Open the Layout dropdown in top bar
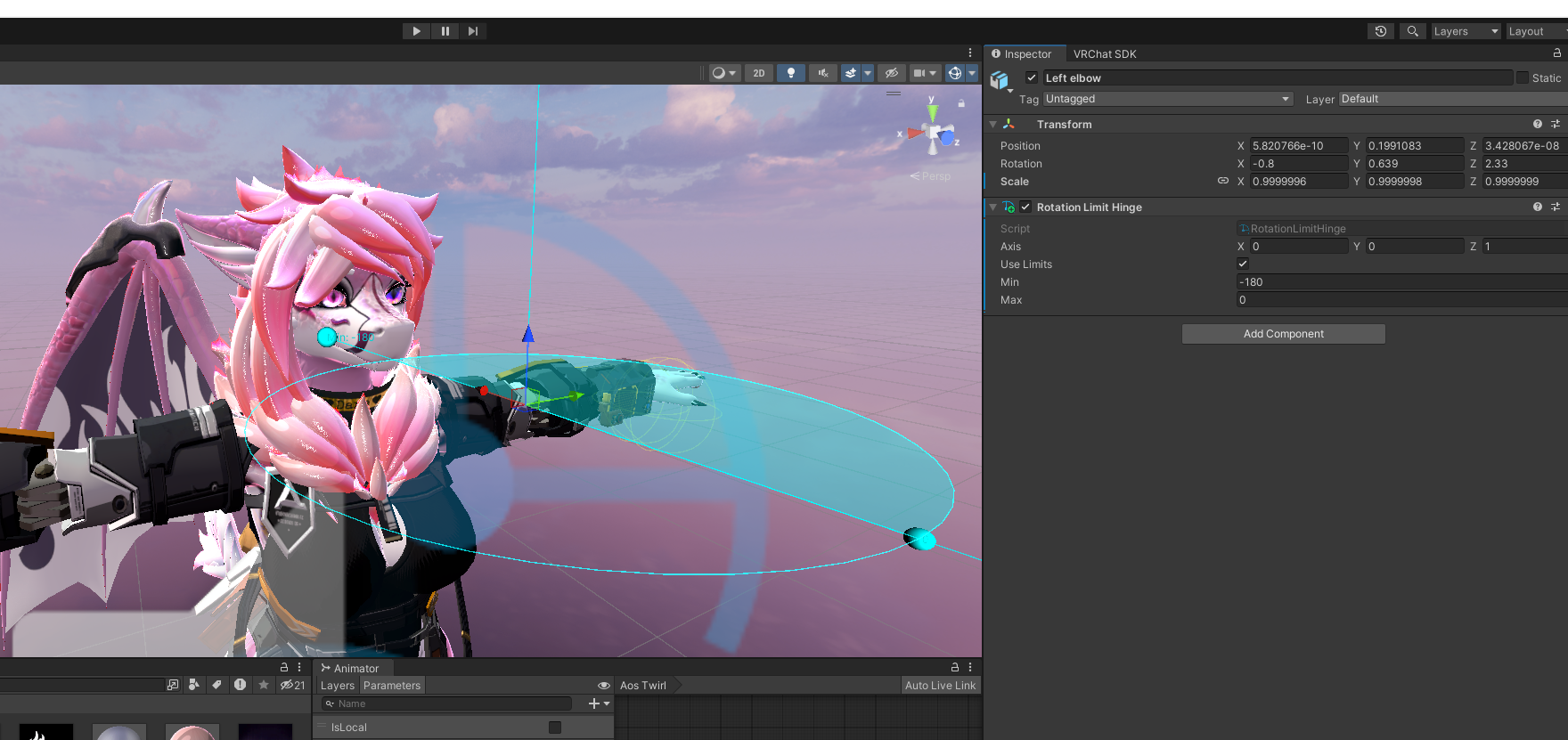 pyautogui.click(x=1536, y=31)
